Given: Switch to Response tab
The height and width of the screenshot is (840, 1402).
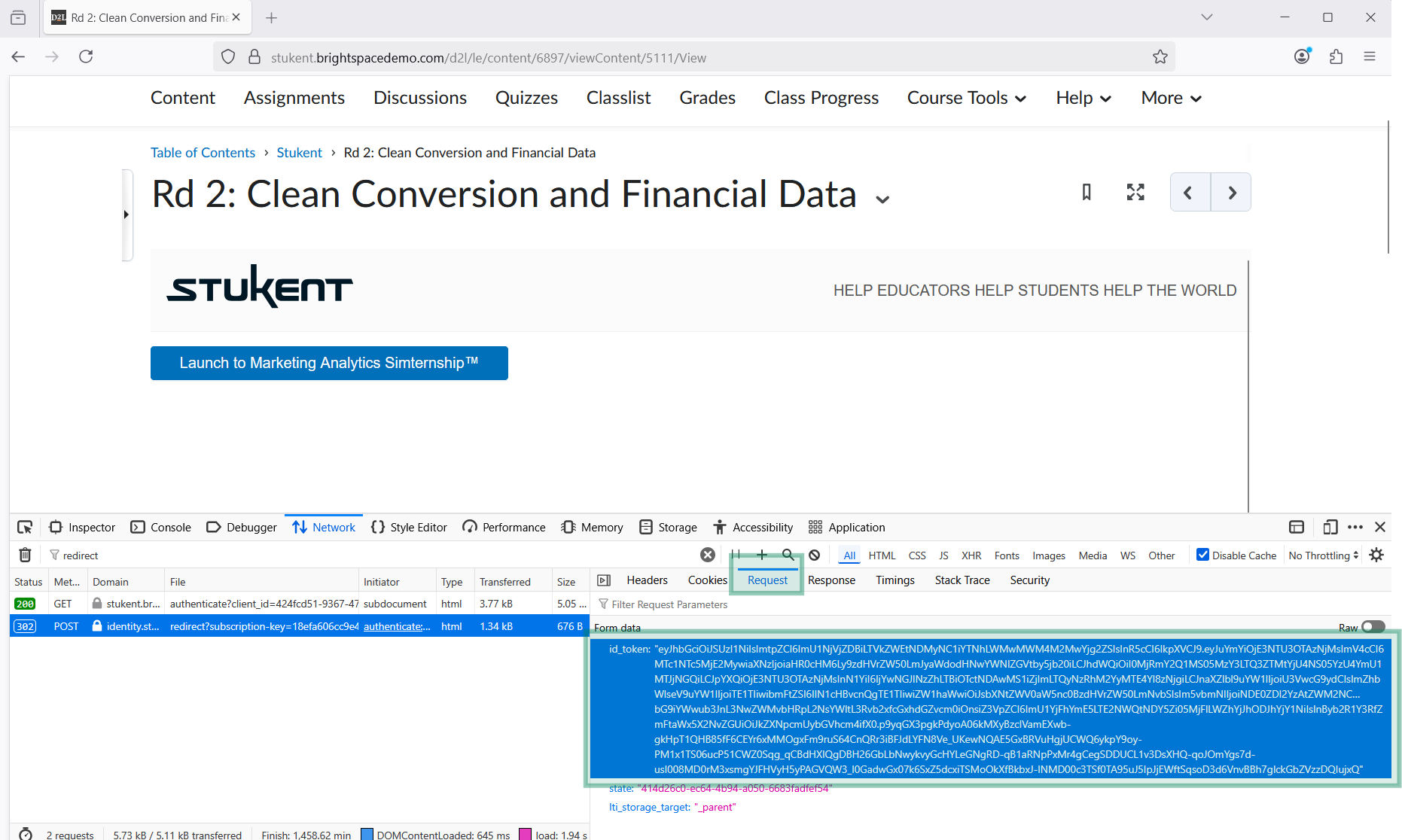Looking at the screenshot, I should click(831, 580).
